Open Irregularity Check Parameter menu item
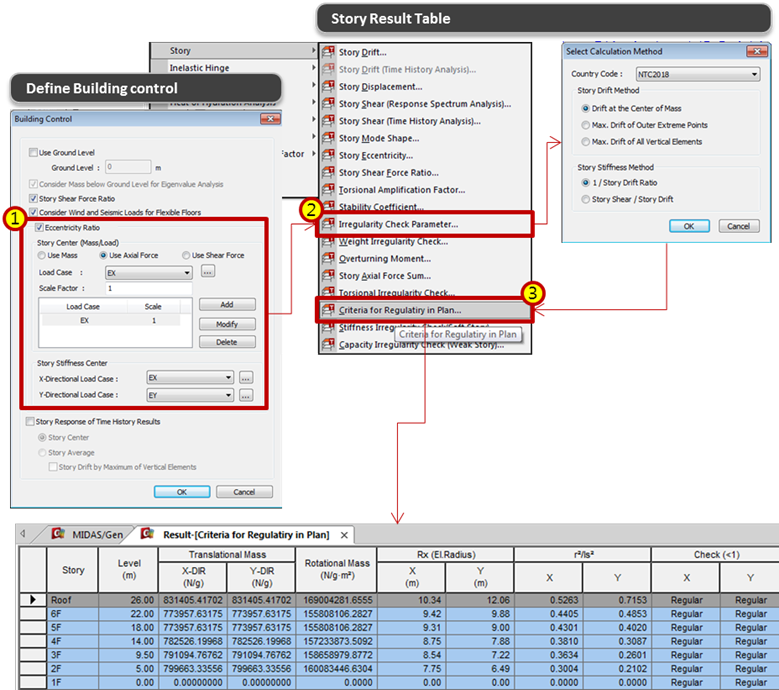 point(425,224)
